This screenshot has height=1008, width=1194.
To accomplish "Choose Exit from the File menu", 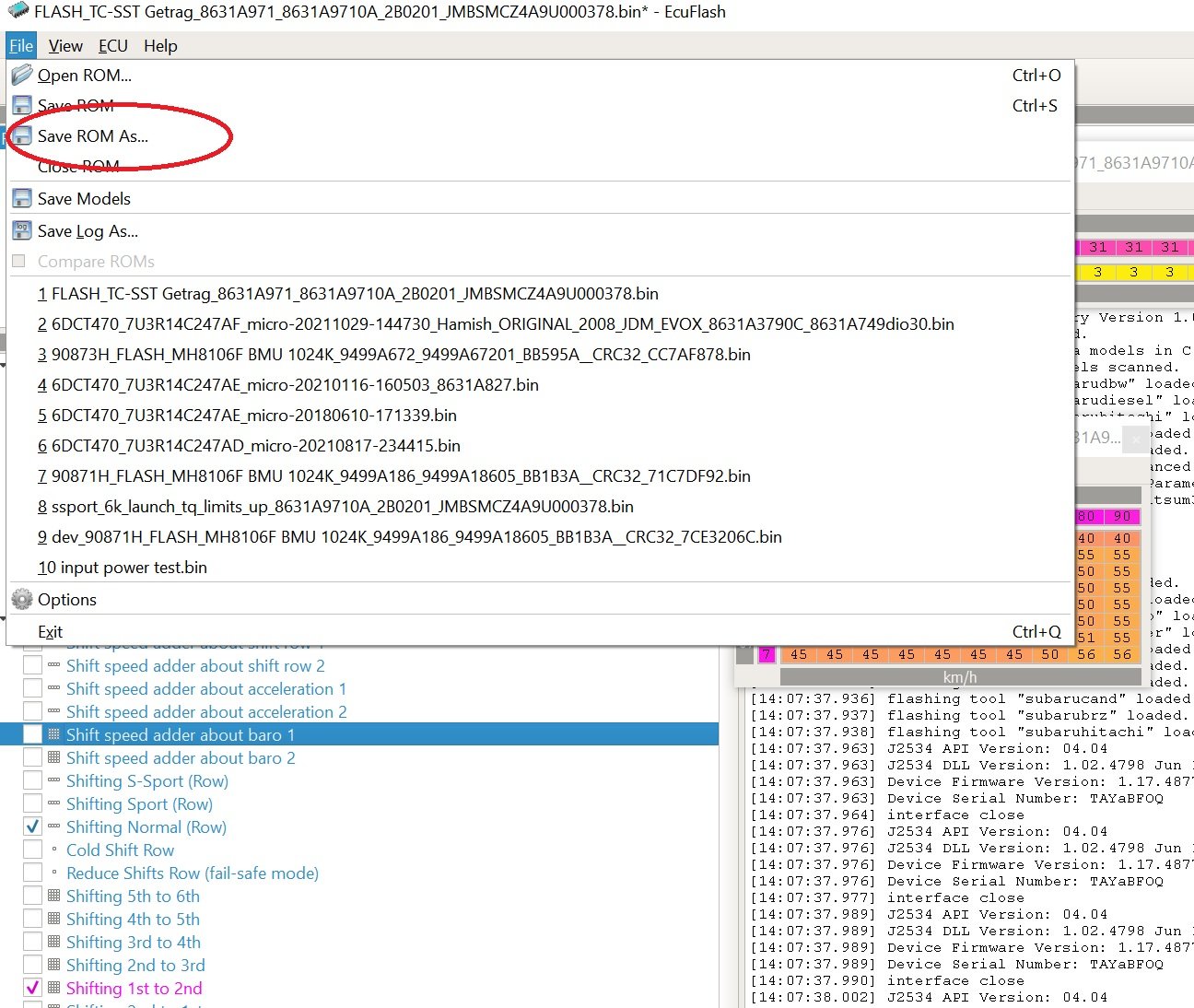I will pyautogui.click(x=540, y=631).
